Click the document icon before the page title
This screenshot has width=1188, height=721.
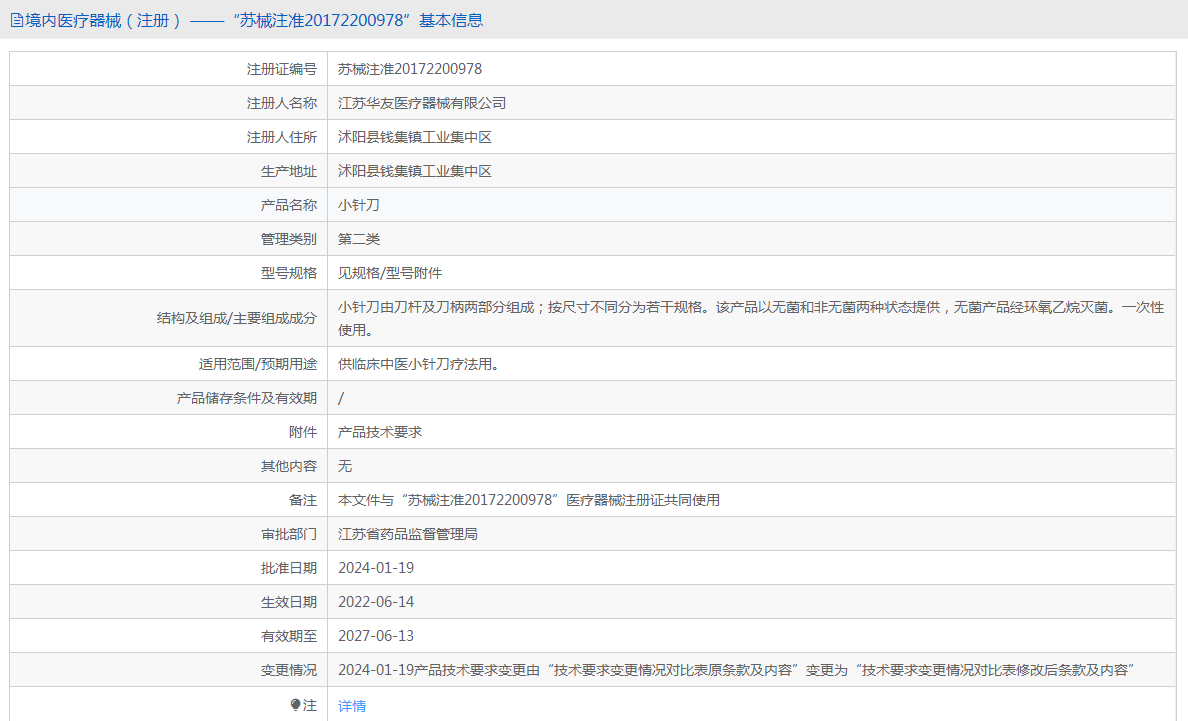pyautogui.click(x=16, y=20)
